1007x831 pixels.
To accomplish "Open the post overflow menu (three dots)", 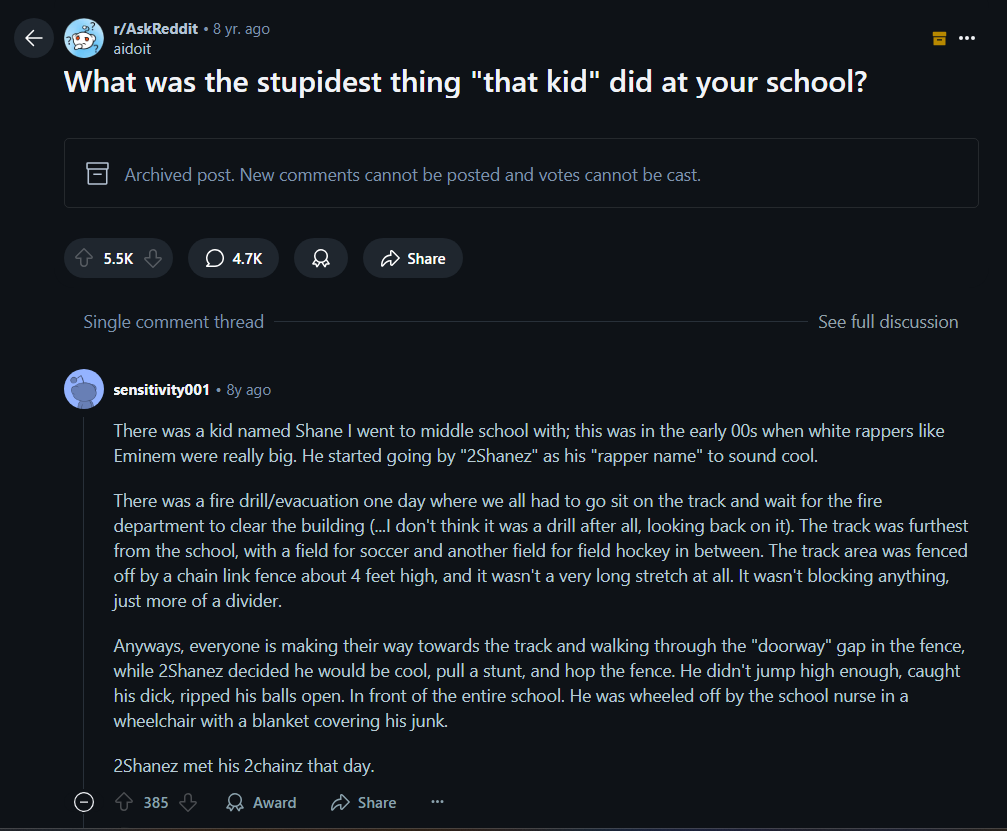I will (967, 39).
